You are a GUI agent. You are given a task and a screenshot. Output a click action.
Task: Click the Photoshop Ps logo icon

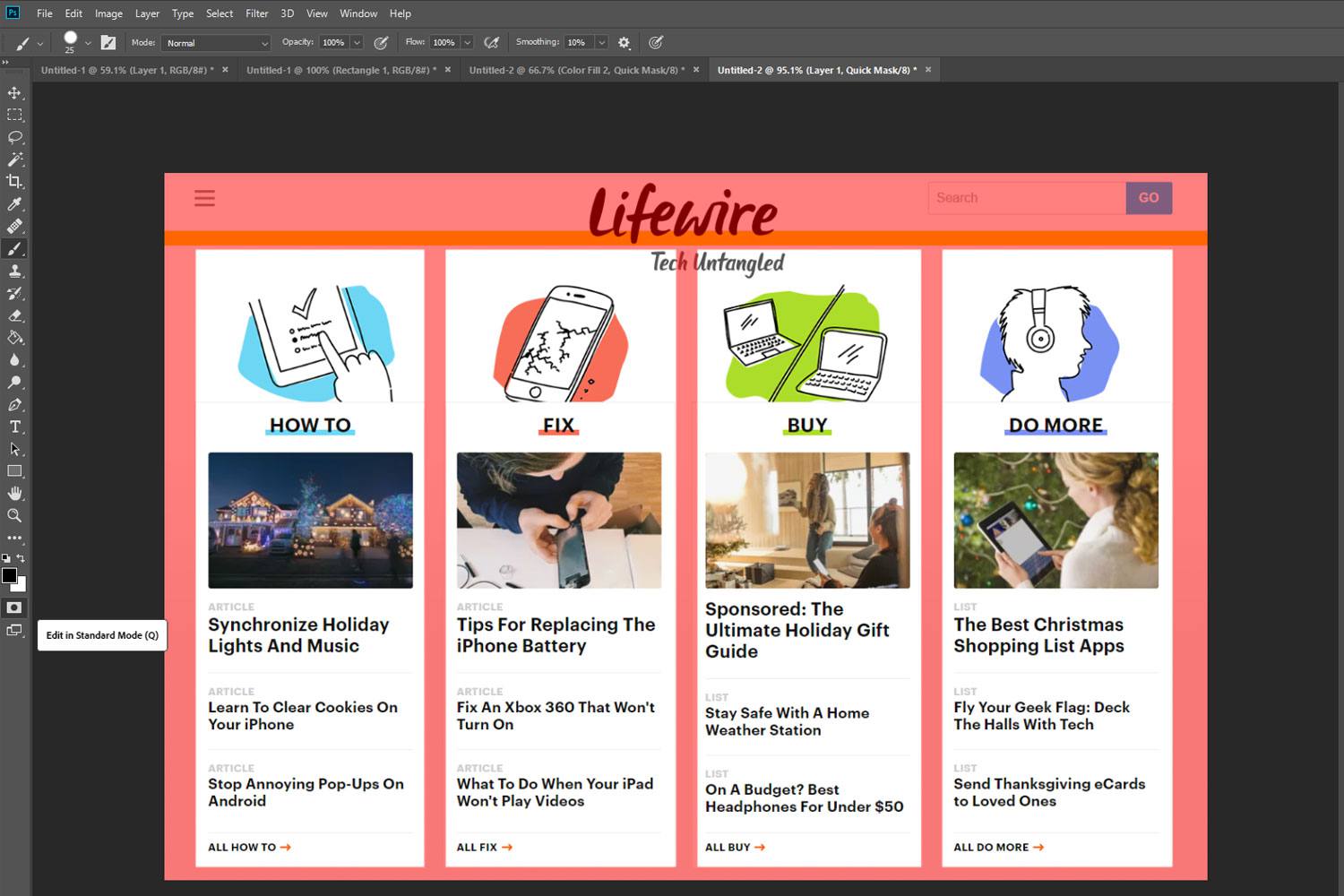tap(13, 13)
